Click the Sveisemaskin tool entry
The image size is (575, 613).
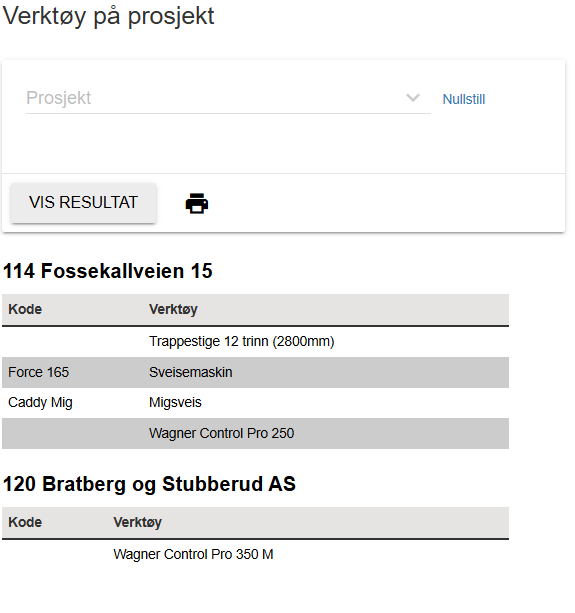(x=190, y=372)
